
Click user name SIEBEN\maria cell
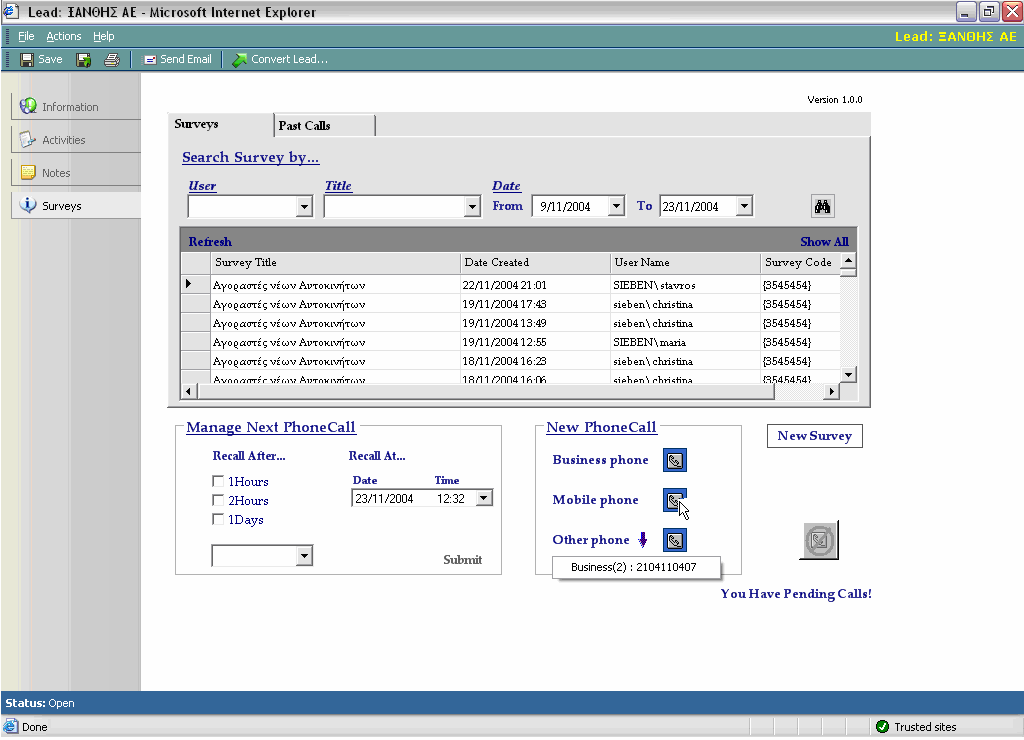[685, 342]
